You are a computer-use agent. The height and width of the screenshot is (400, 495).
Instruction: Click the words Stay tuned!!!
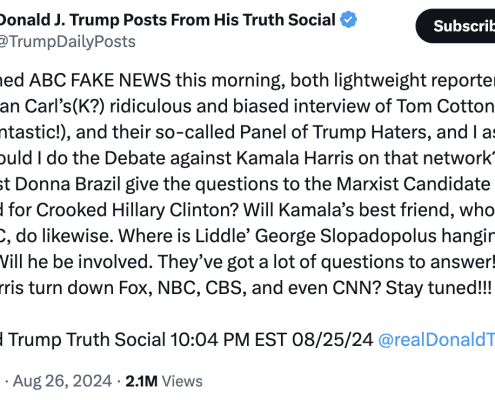[439, 288]
